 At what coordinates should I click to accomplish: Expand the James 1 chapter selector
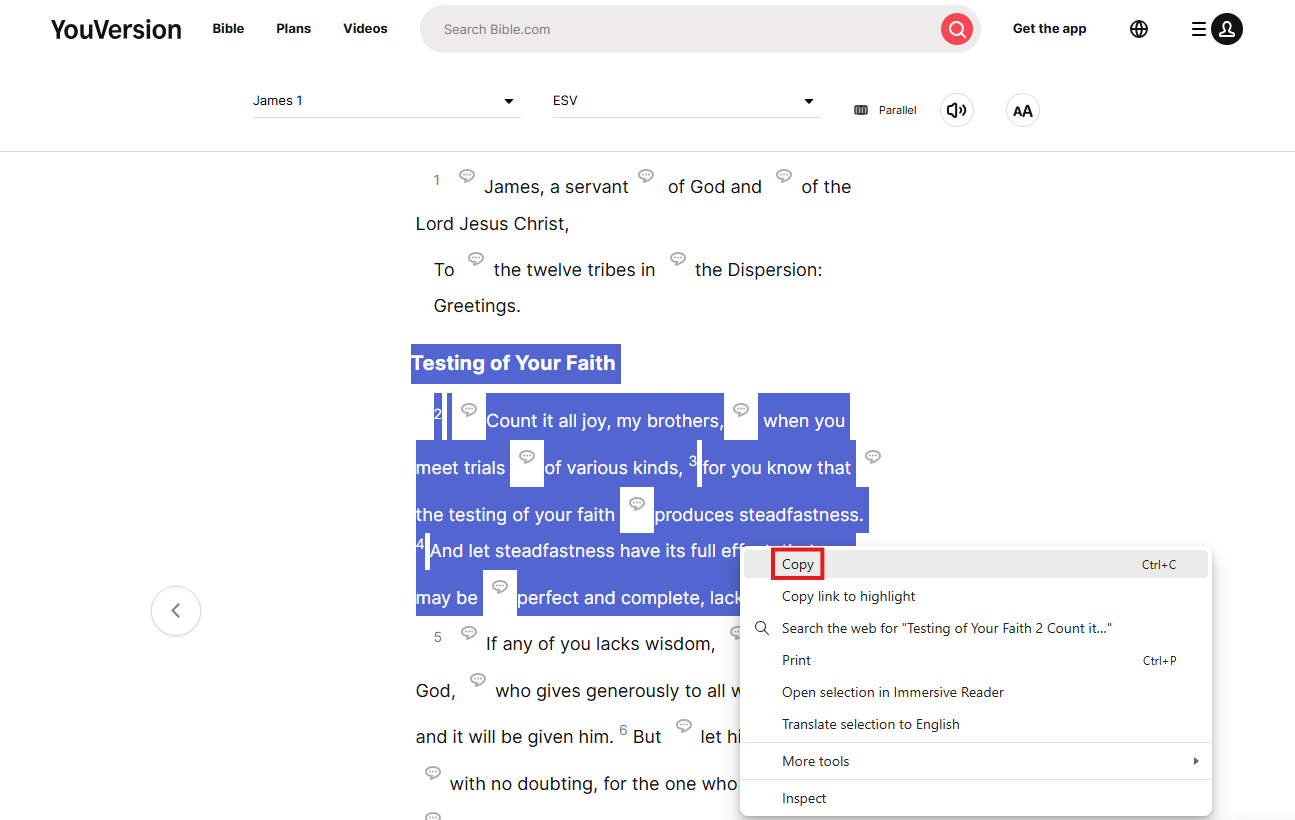point(386,101)
